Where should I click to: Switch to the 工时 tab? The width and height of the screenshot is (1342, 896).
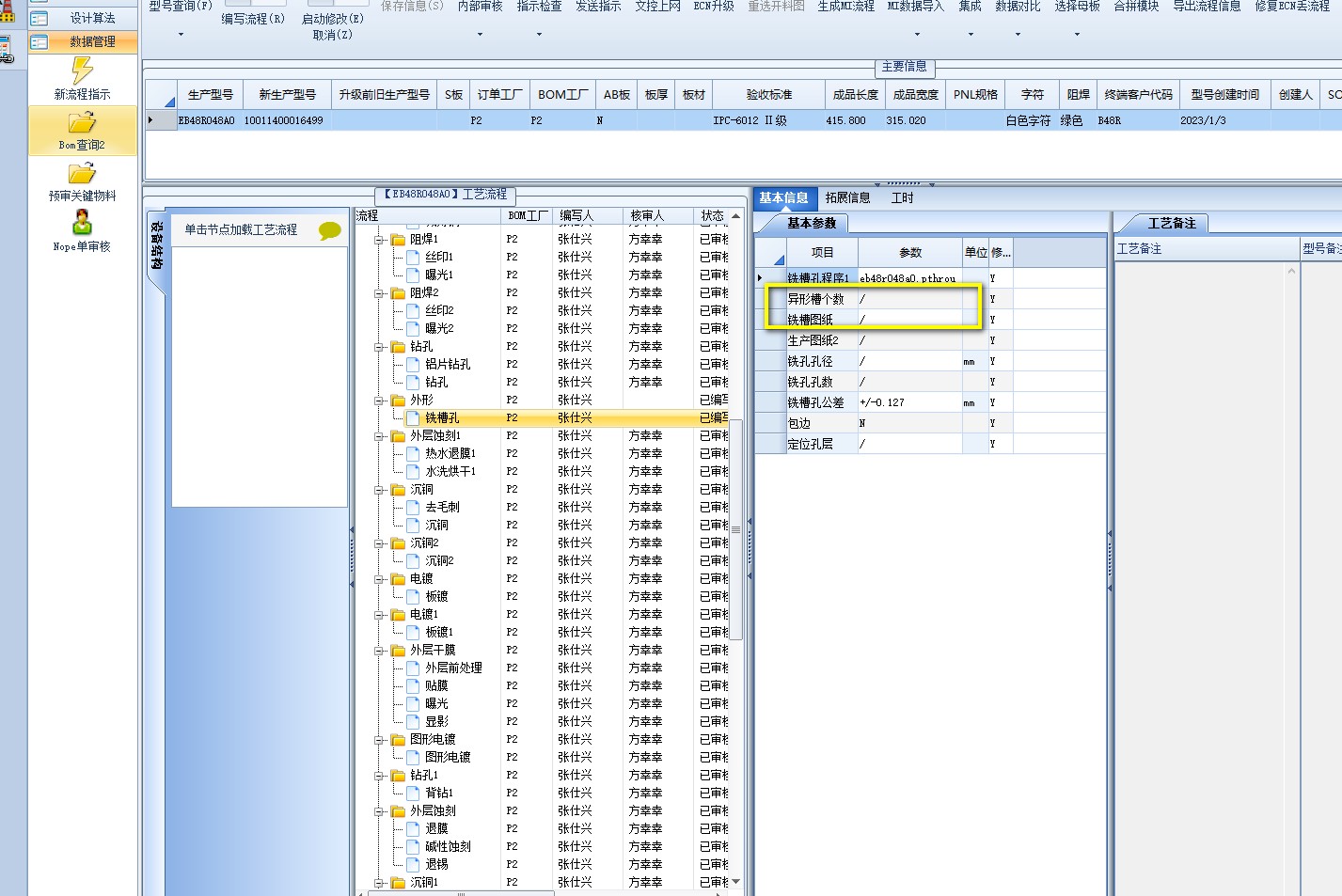coord(902,197)
